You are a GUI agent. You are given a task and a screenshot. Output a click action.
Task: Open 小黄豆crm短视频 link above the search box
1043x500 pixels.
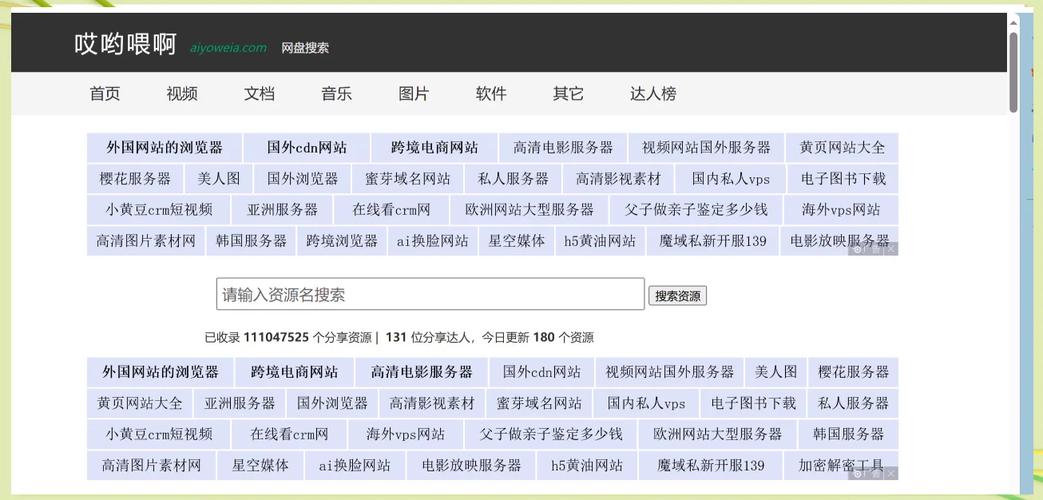coord(158,210)
